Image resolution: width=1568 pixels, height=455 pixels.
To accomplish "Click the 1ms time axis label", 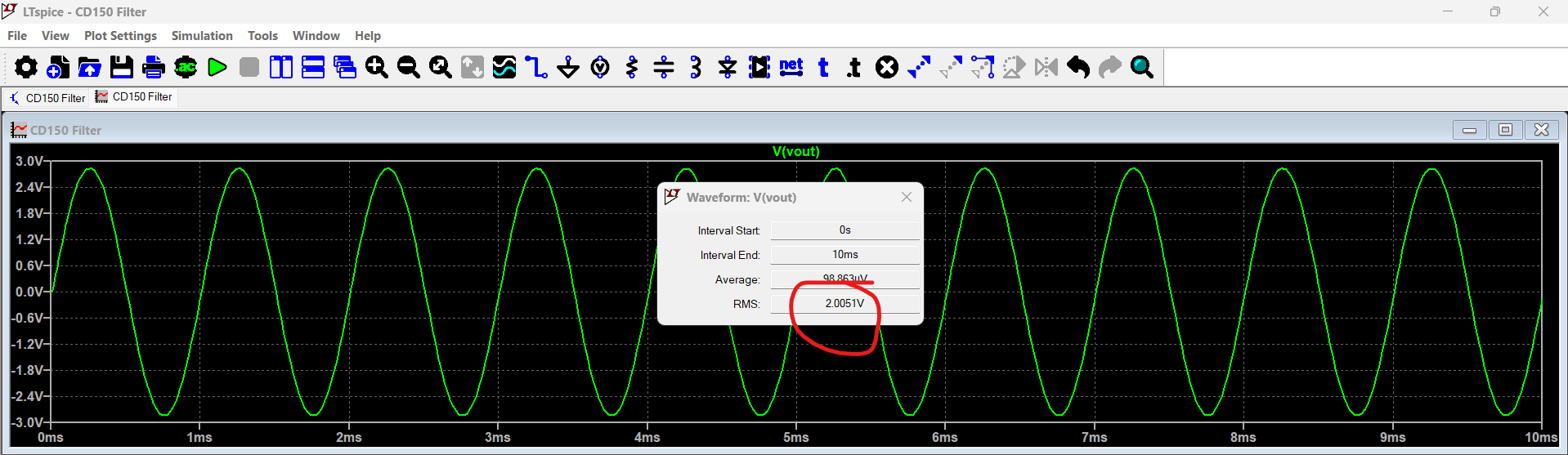I will coord(199,438).
